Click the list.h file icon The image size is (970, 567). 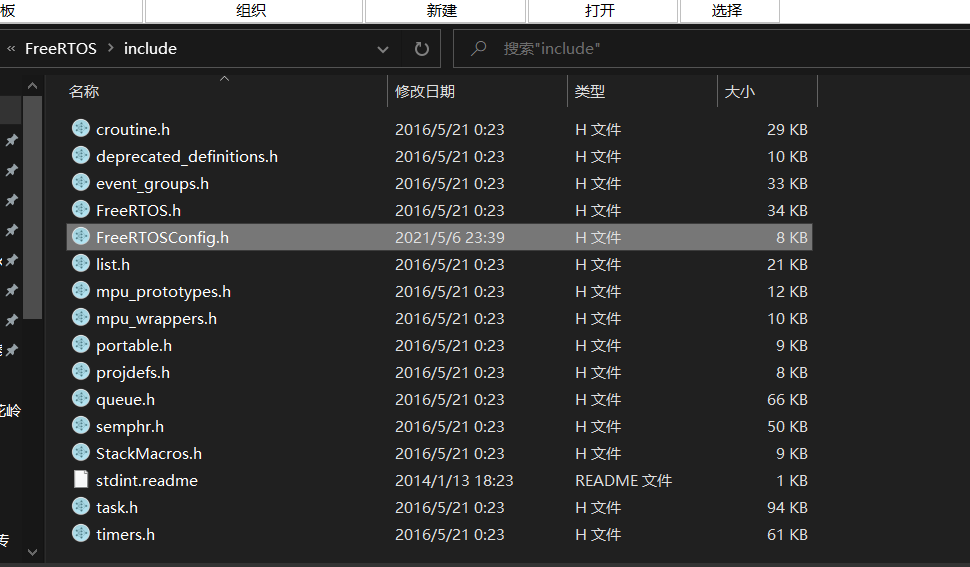pyautogui.click(x=80, y=263)
